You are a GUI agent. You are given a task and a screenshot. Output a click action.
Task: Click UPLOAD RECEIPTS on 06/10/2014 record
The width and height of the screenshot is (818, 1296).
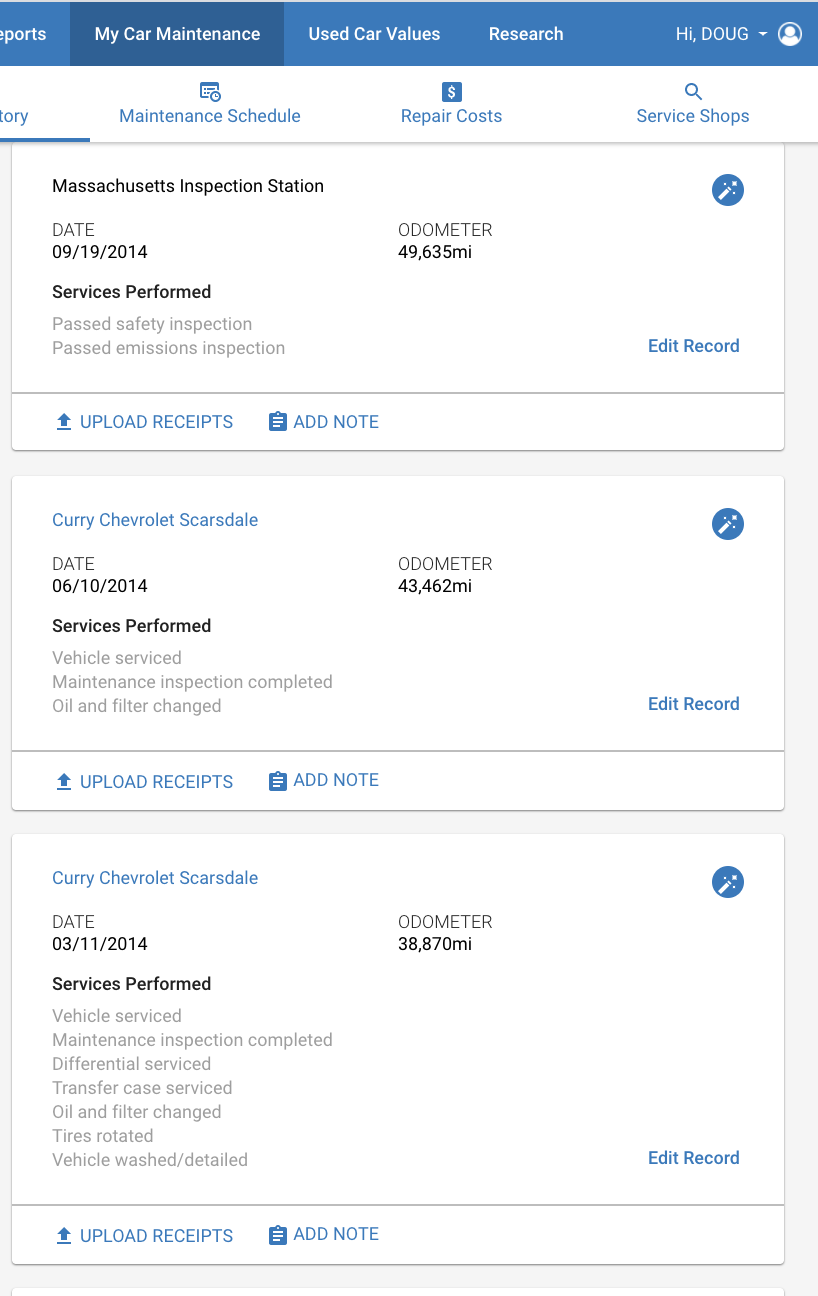[144, 782]
